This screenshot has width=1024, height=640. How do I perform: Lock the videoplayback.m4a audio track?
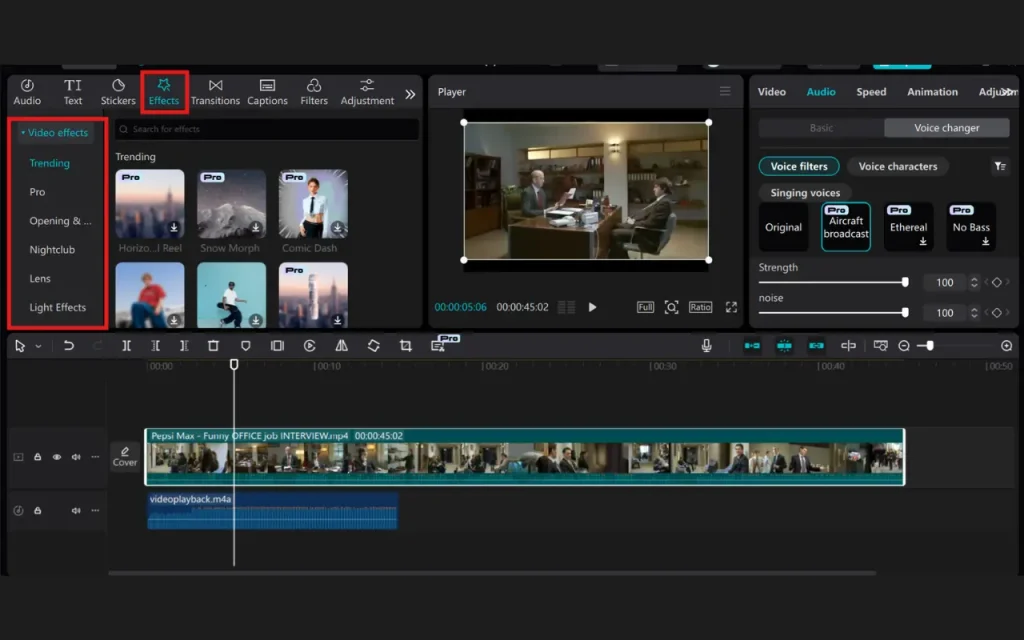[38, 510]
